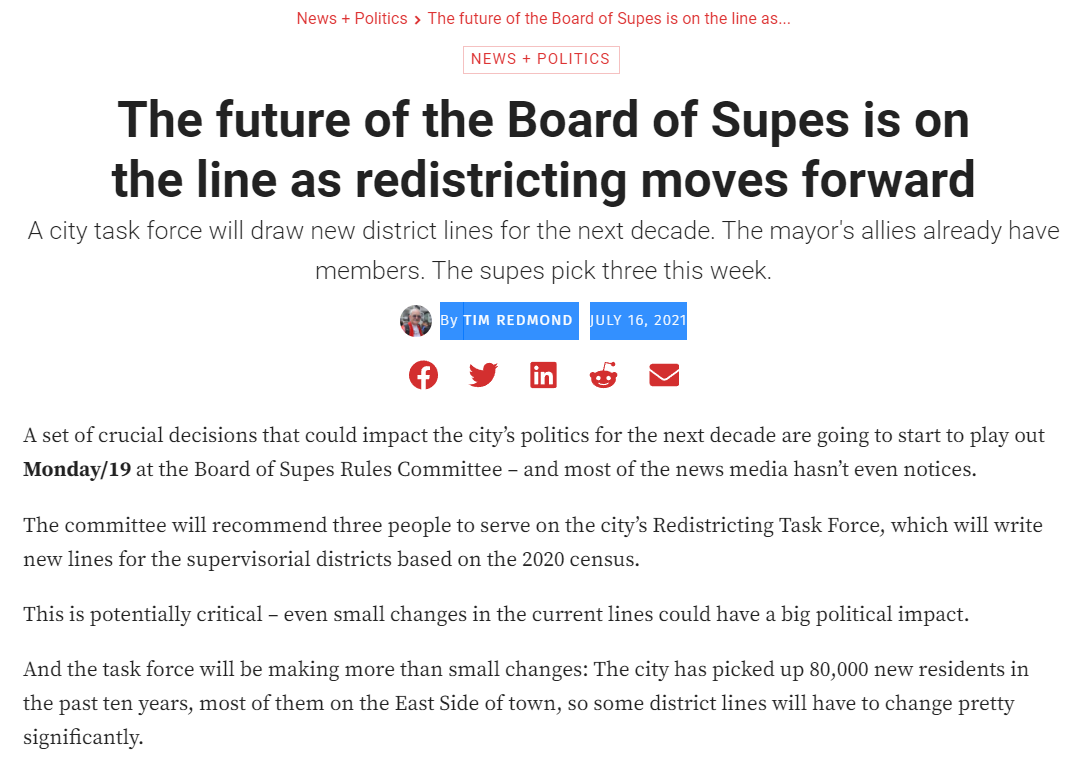Open the NEWS + POLITICS category tag
Viewport: 1069px width, 767px height.
[541, 59]
